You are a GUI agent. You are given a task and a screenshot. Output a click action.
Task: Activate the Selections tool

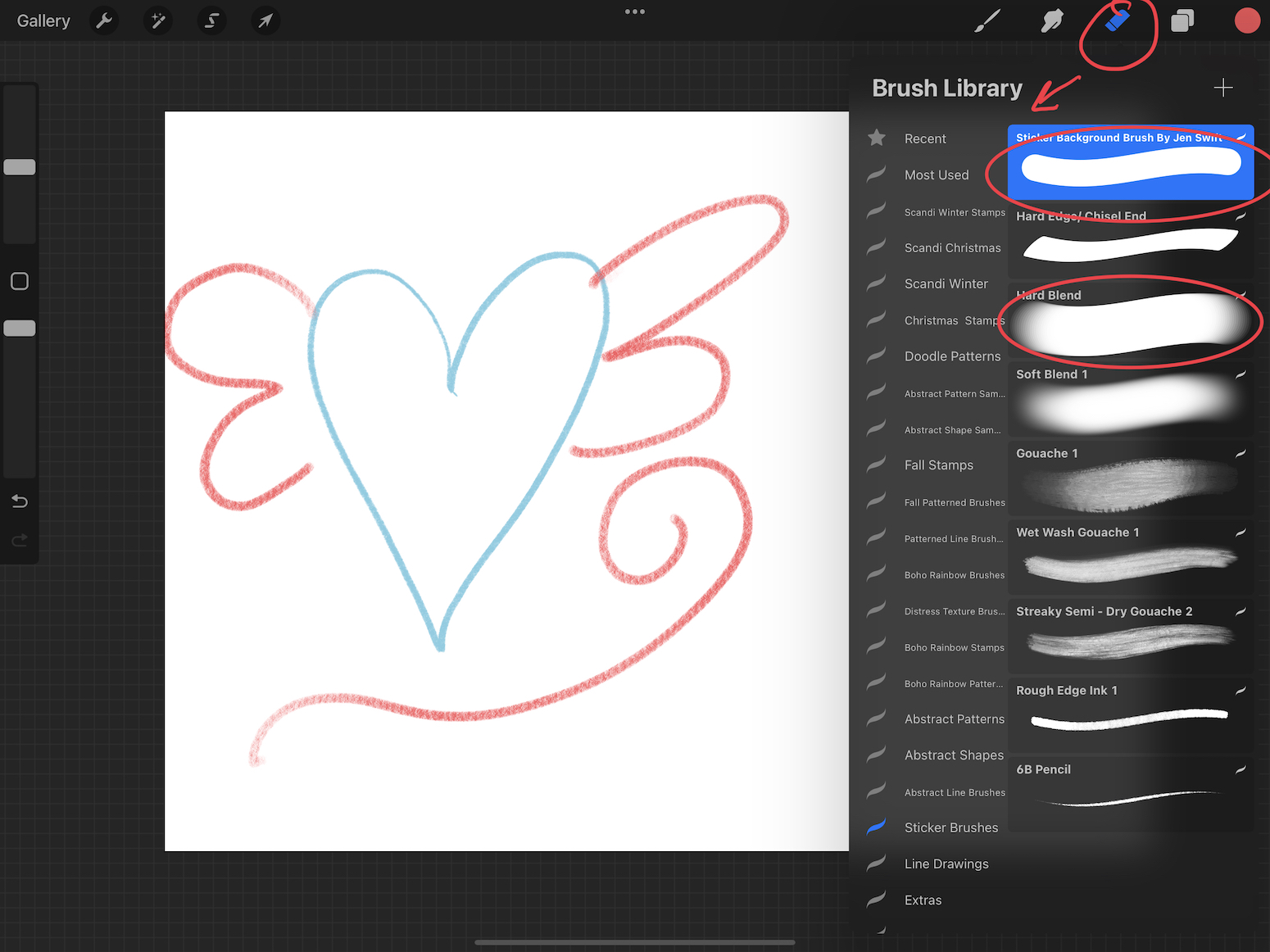[211, 20]
